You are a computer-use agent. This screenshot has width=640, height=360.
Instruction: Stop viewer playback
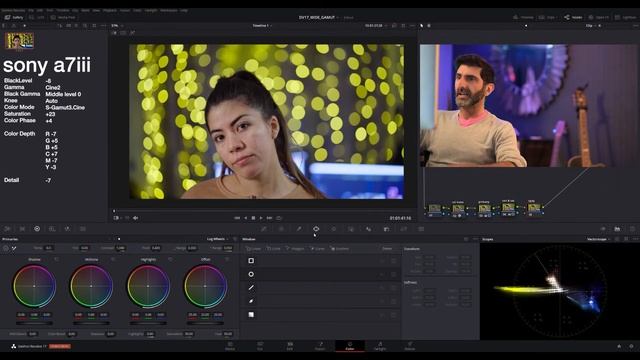pos(253,218)
